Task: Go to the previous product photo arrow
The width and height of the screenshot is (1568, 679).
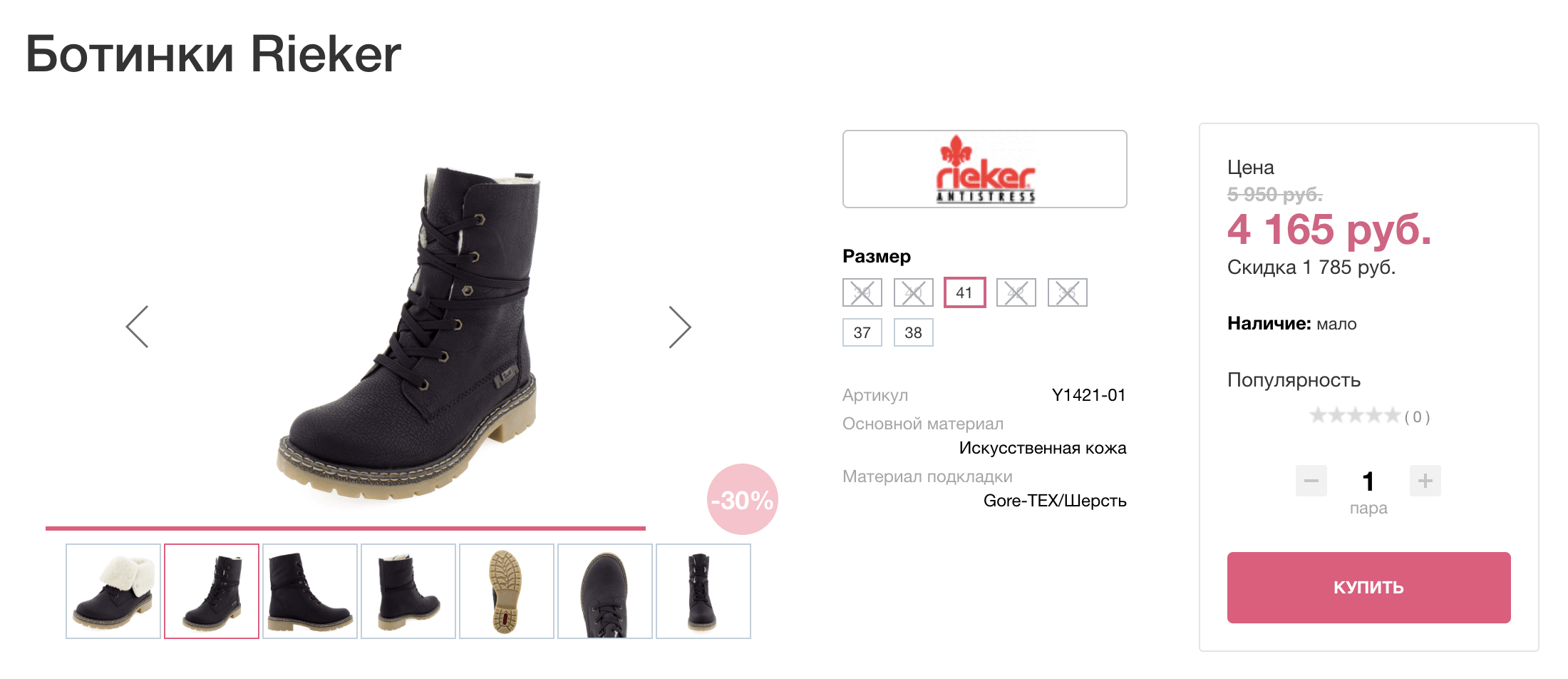Action: (x=138, y=327)
